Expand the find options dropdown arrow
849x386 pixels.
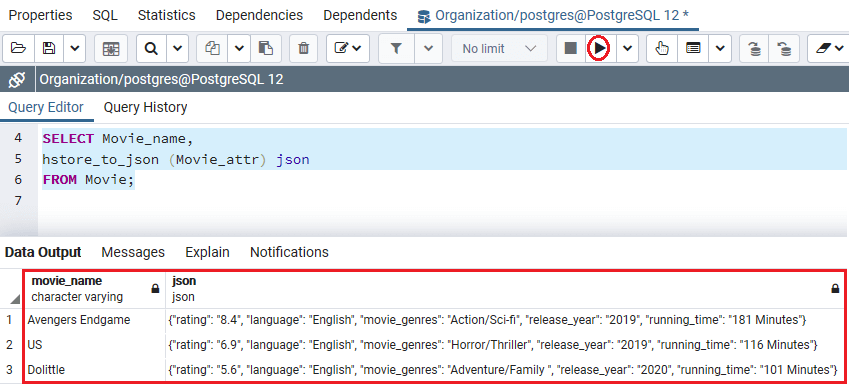coord(177,48)
